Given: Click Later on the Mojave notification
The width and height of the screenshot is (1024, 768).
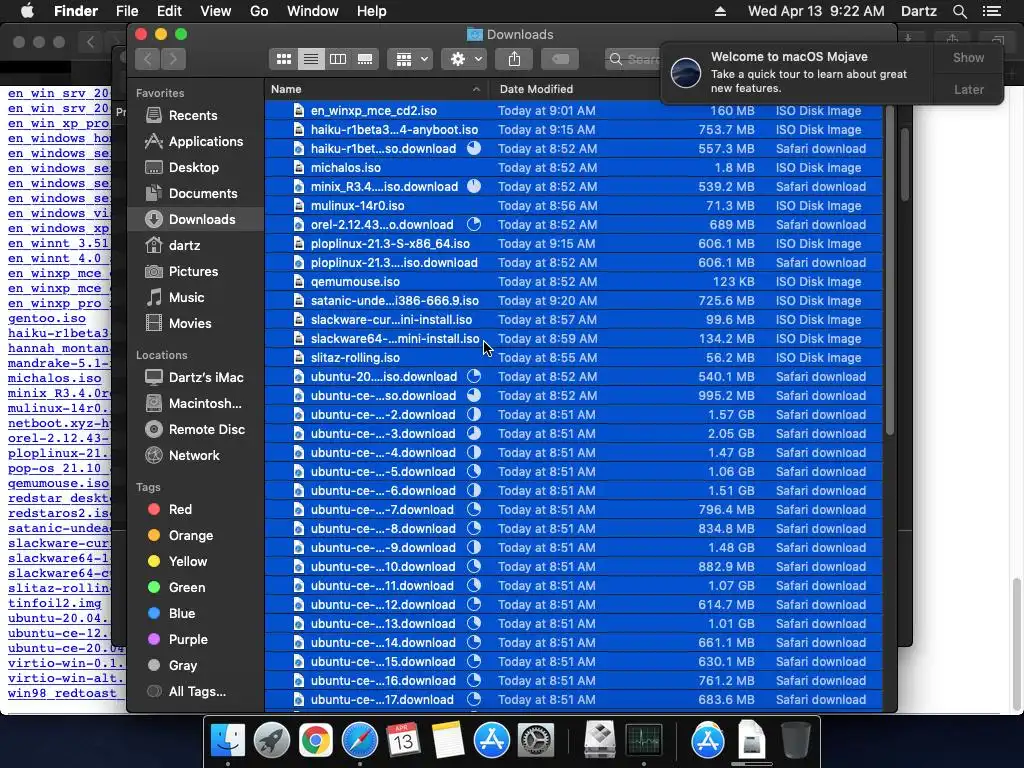Looking at the screenshot, I should tap(968, 90).
